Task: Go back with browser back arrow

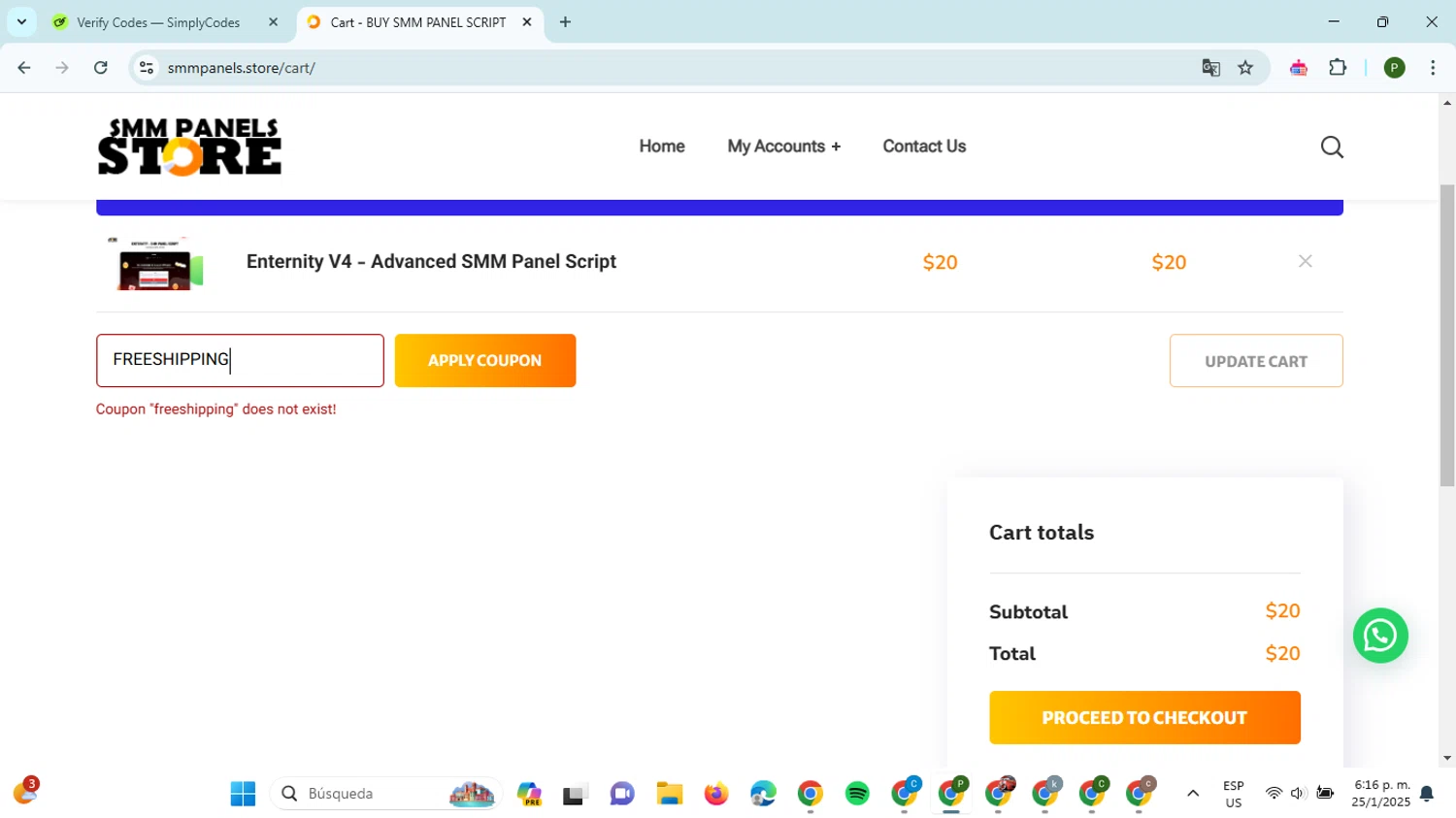Action: [24, 68]
